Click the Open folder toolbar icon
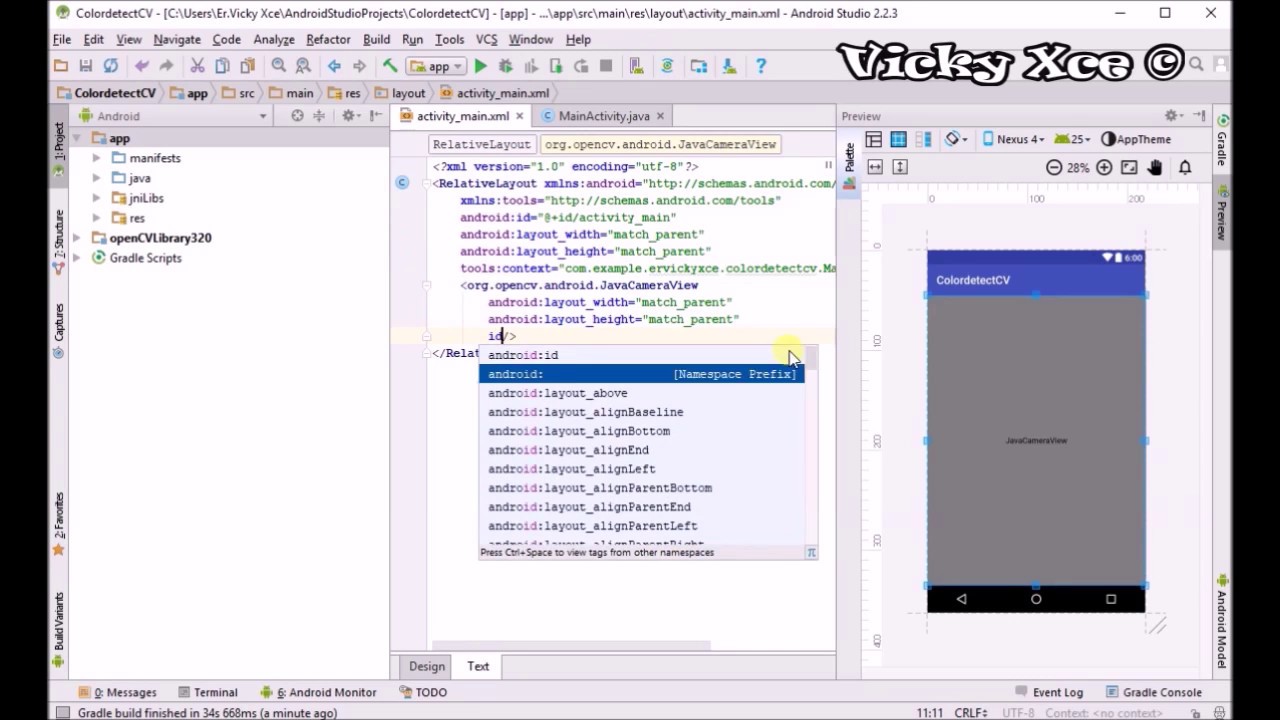 click(61, 66)
